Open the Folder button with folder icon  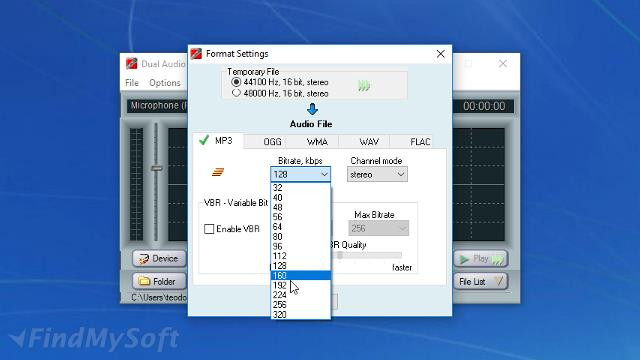pos(159,281)
